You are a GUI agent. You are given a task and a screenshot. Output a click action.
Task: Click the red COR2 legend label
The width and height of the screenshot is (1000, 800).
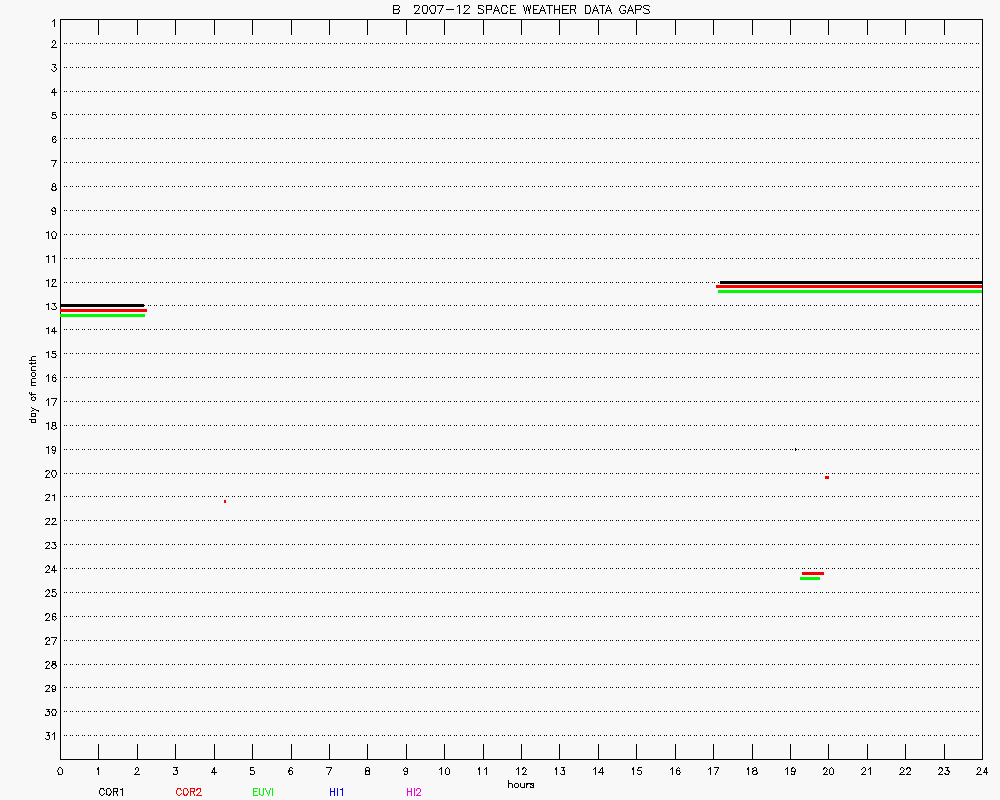tap(188, 792)
